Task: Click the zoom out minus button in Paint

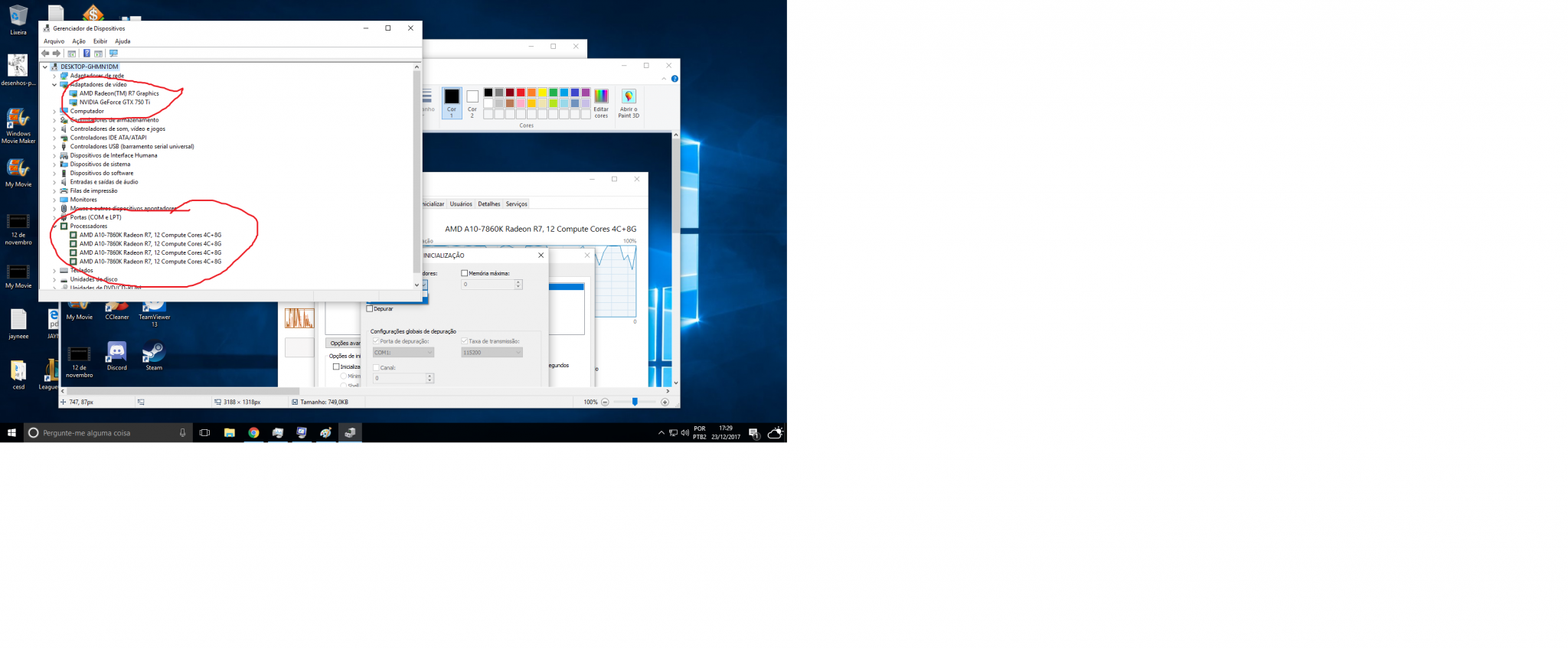Action: 605,402
